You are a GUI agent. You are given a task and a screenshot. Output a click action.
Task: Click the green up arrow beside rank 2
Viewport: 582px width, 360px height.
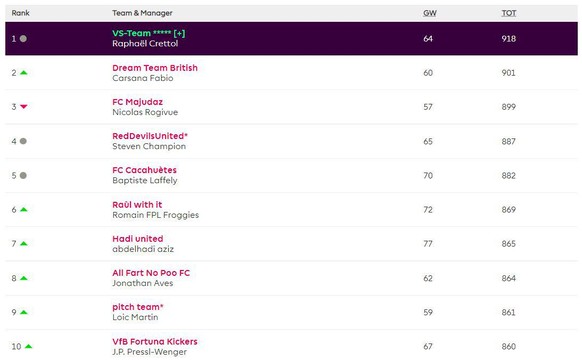24,73
